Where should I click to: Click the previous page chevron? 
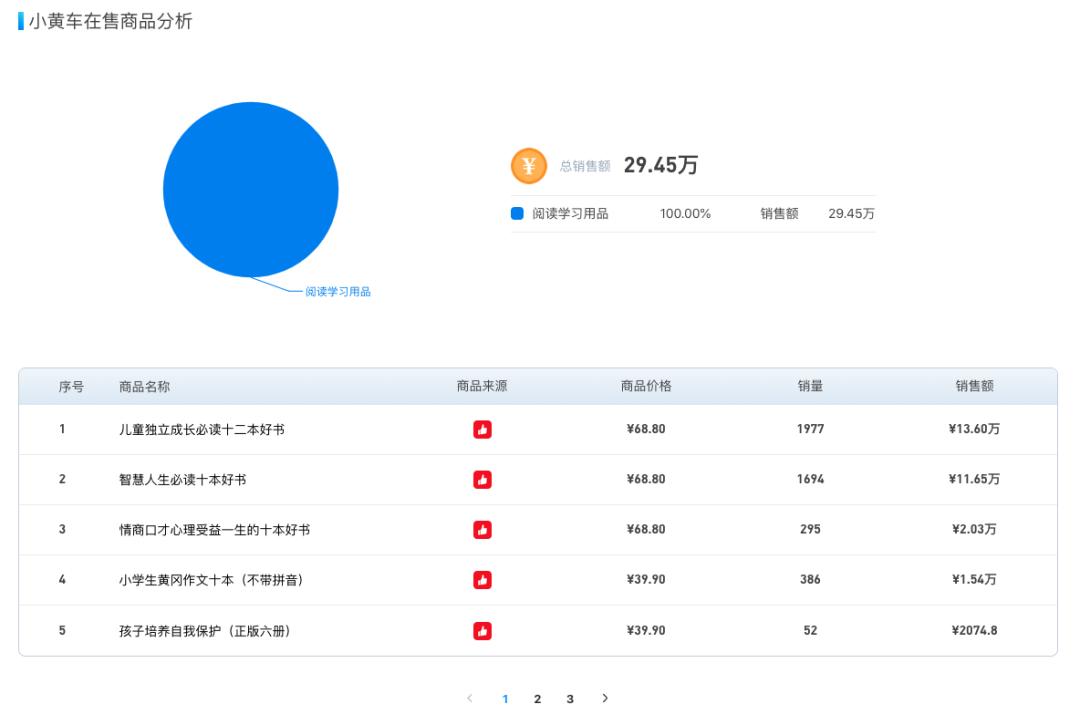pos(470,699)
